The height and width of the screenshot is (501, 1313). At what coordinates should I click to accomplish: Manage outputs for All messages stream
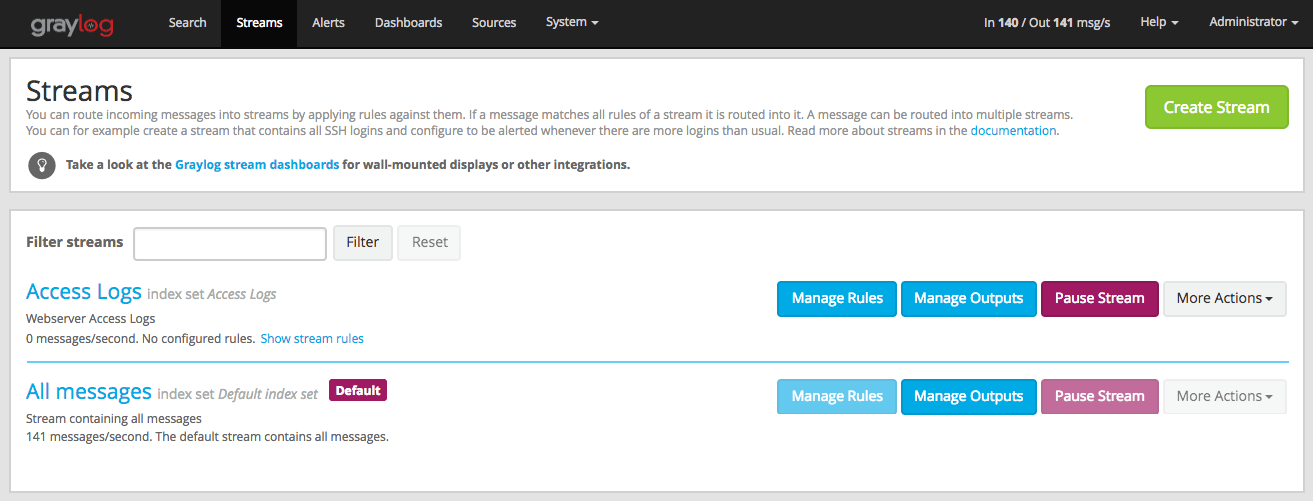pos(968,396)
